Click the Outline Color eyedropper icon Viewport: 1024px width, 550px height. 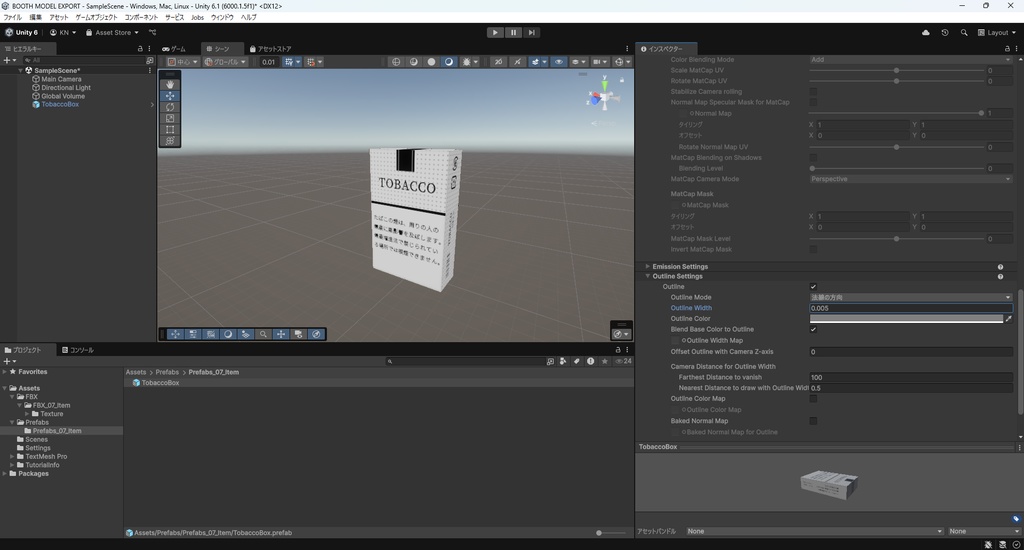(x=1008, y=319)
